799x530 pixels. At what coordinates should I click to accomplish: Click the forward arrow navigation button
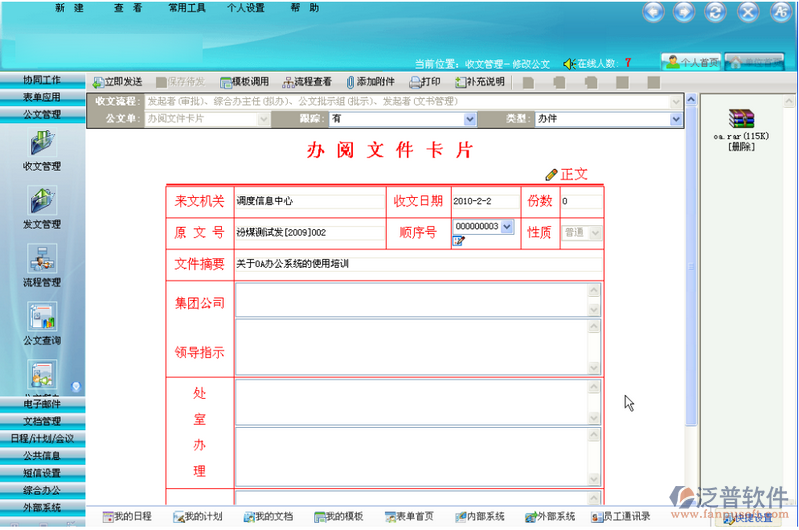pos(684,12)
